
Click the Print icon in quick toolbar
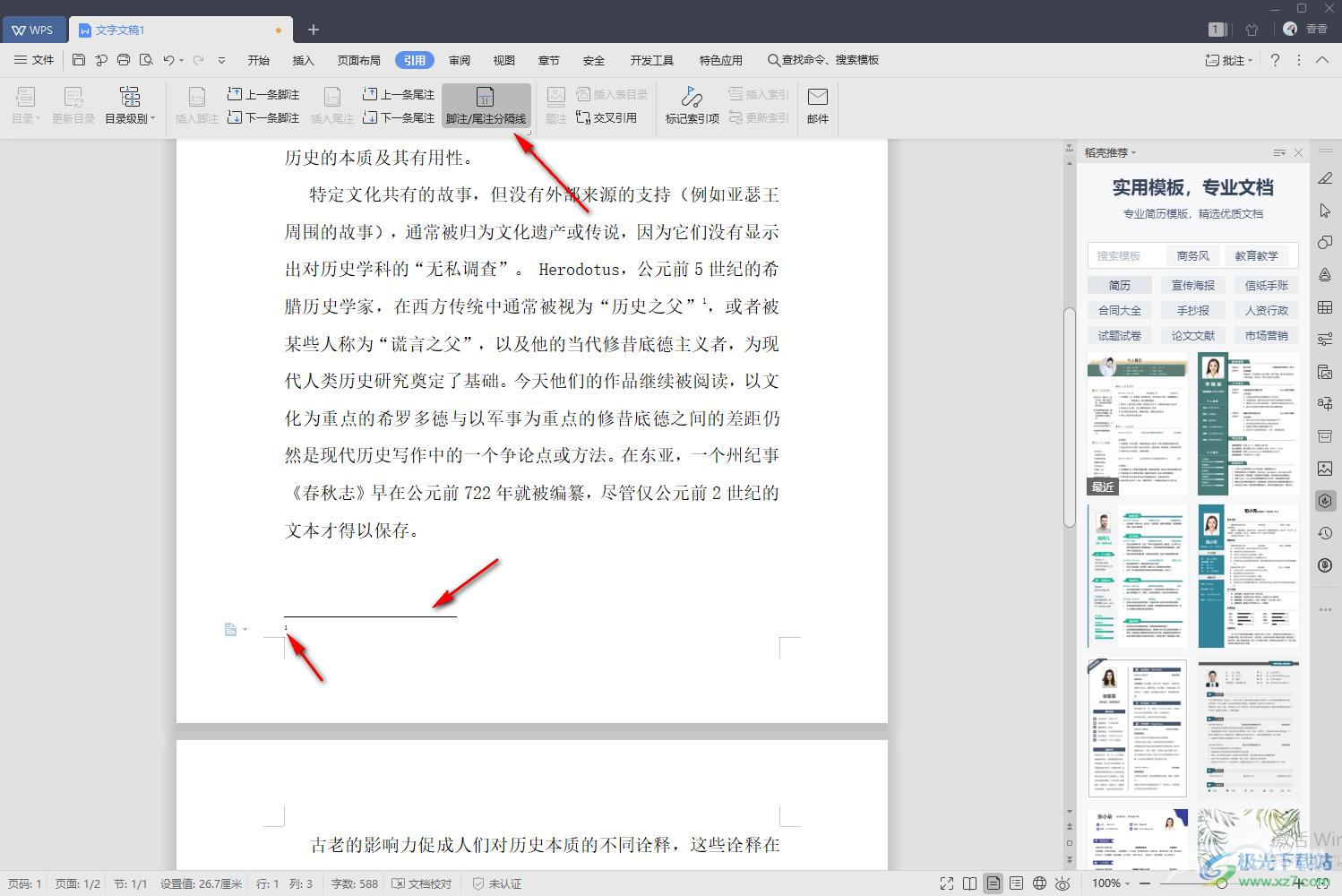[124, 60]
